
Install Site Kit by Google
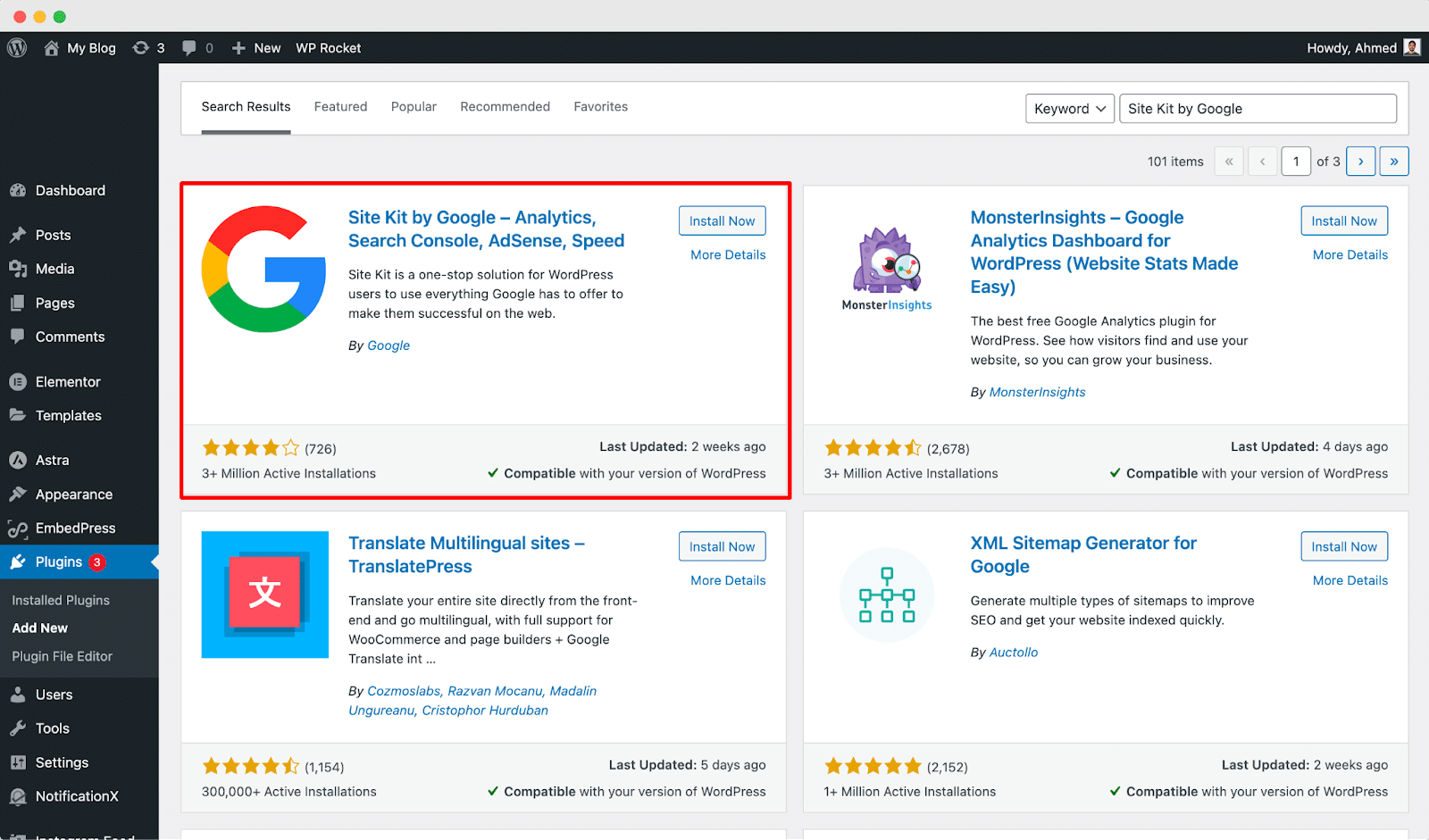pos(722,220)
